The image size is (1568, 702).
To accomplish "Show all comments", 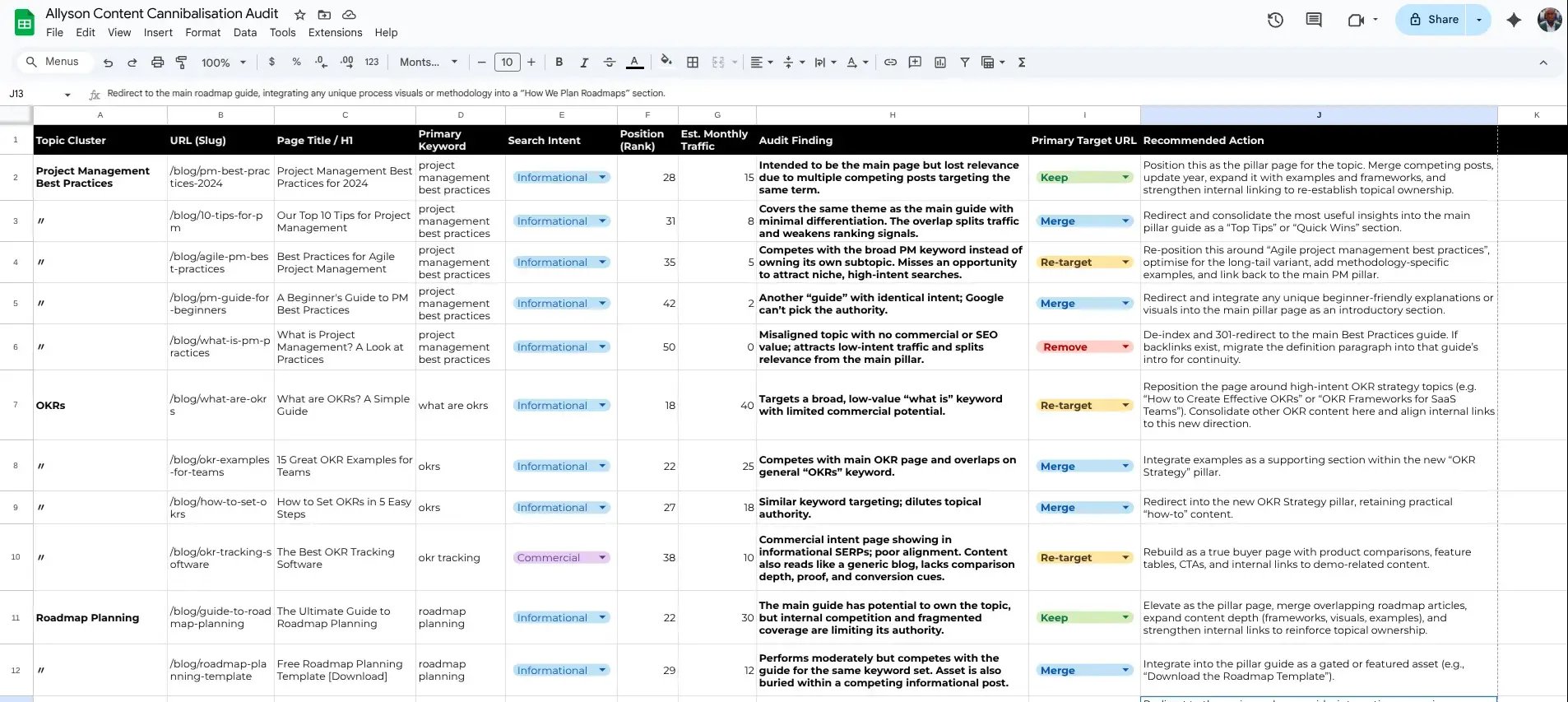I will (x=1314, y=20).
